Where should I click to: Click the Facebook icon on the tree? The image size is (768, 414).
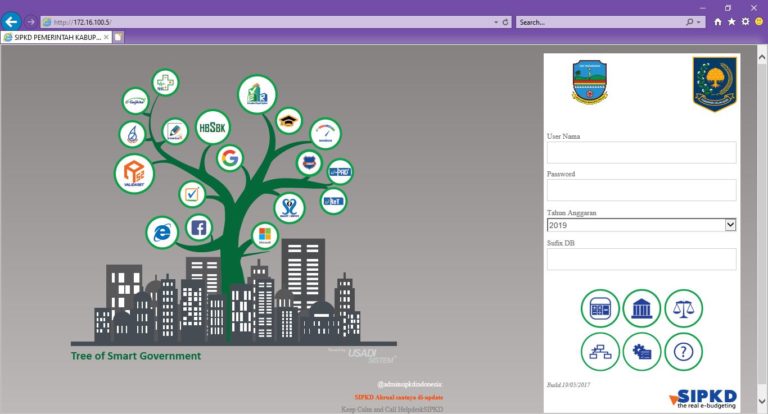[x=199, y=228]
